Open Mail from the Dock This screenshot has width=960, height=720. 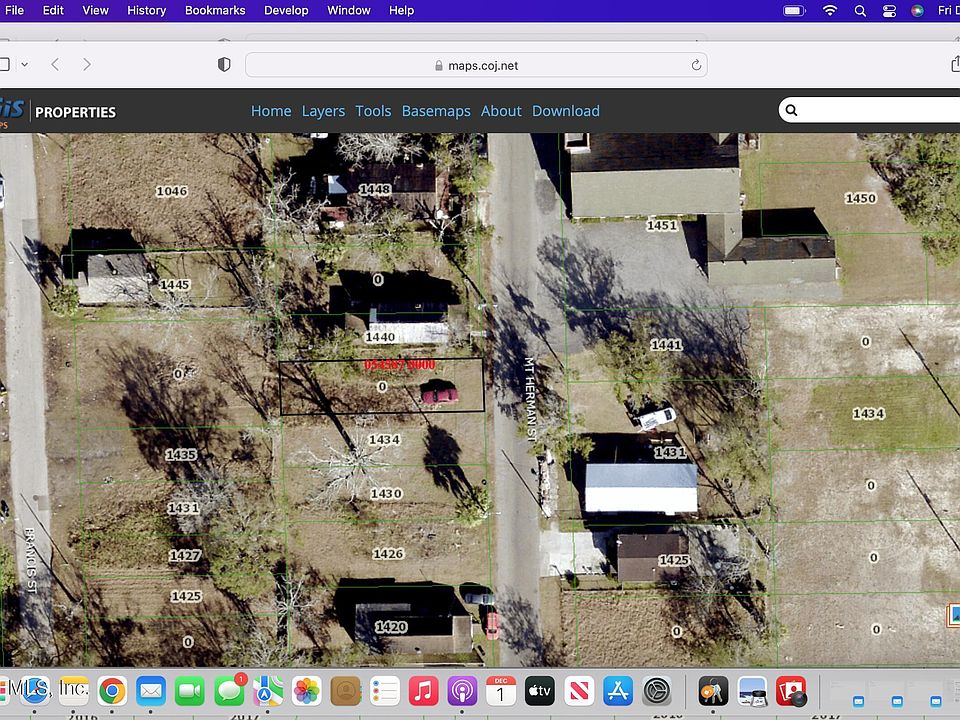(x=151, y=692)
